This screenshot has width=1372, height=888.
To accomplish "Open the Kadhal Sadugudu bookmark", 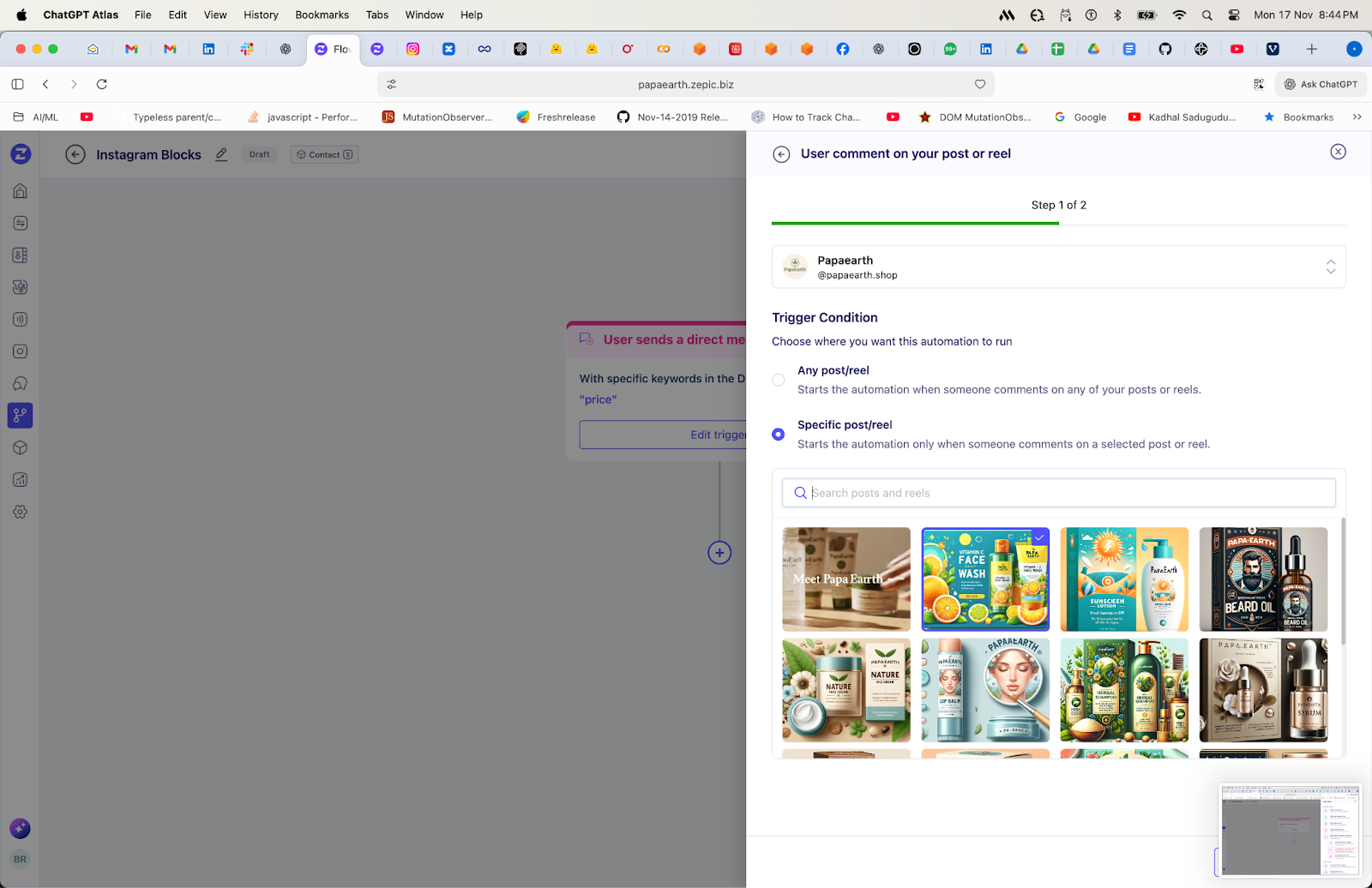I will [1182, 117].
